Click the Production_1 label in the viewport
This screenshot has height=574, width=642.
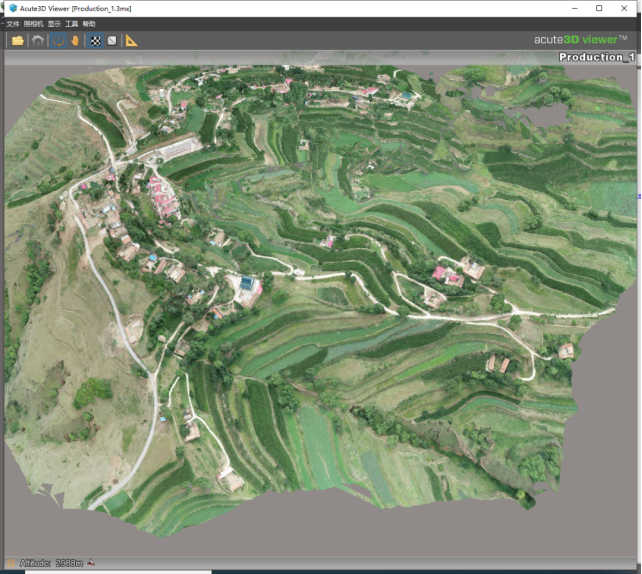pyautogui.click(x=596, y=57)
